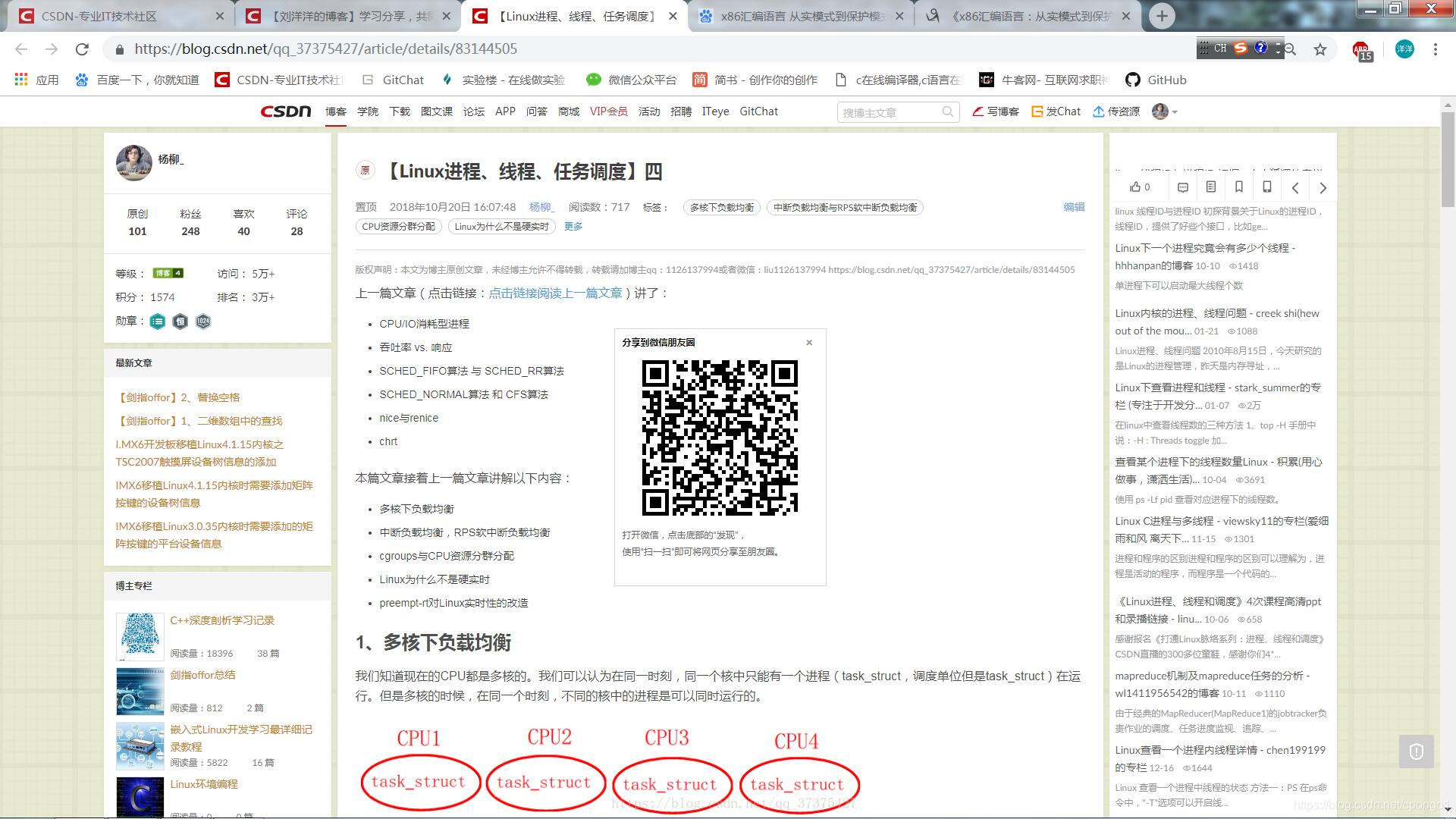Click the 发Chat button
1456x819 pixels.
[x=1056, y=111]
